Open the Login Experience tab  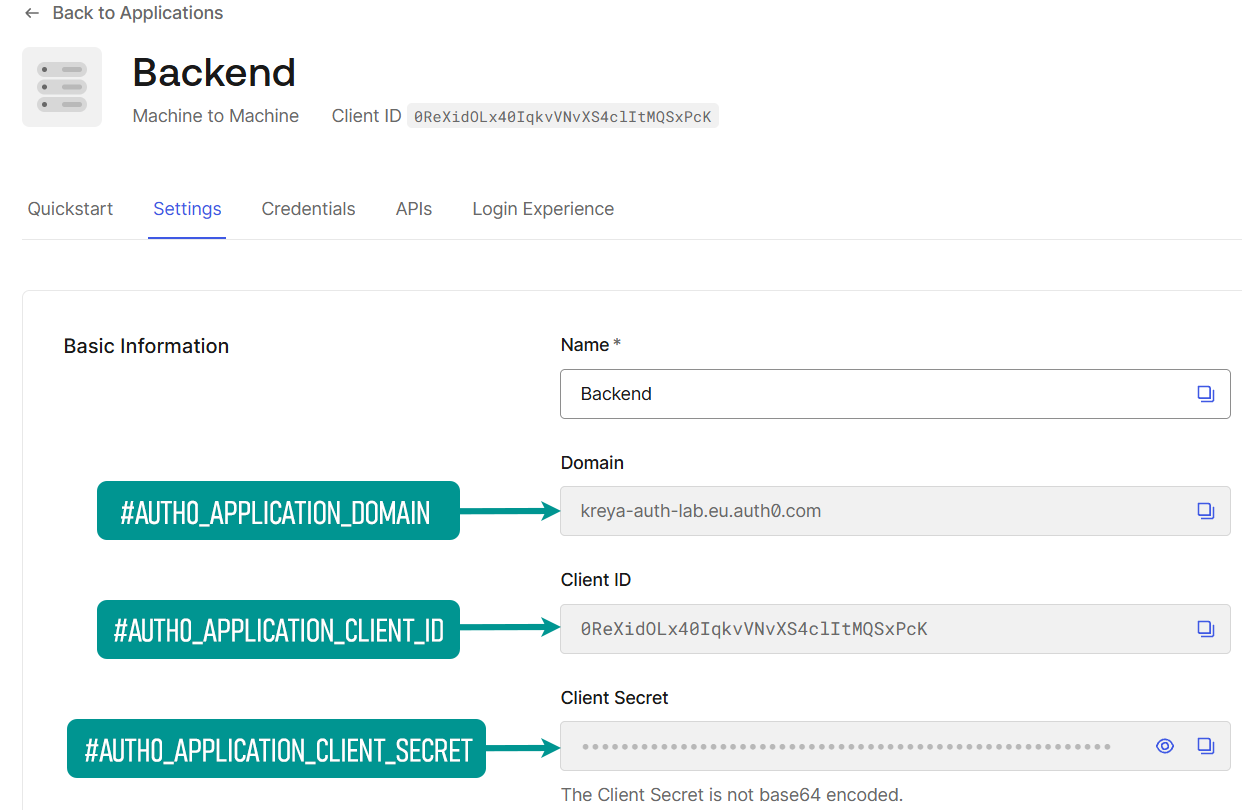[x=543, y=209]
